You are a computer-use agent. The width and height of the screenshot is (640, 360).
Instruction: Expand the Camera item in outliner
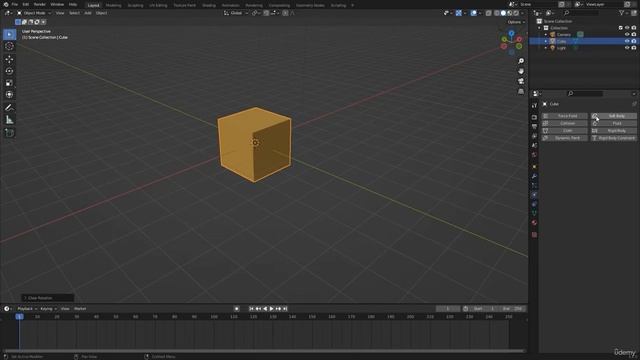point(546,35)
